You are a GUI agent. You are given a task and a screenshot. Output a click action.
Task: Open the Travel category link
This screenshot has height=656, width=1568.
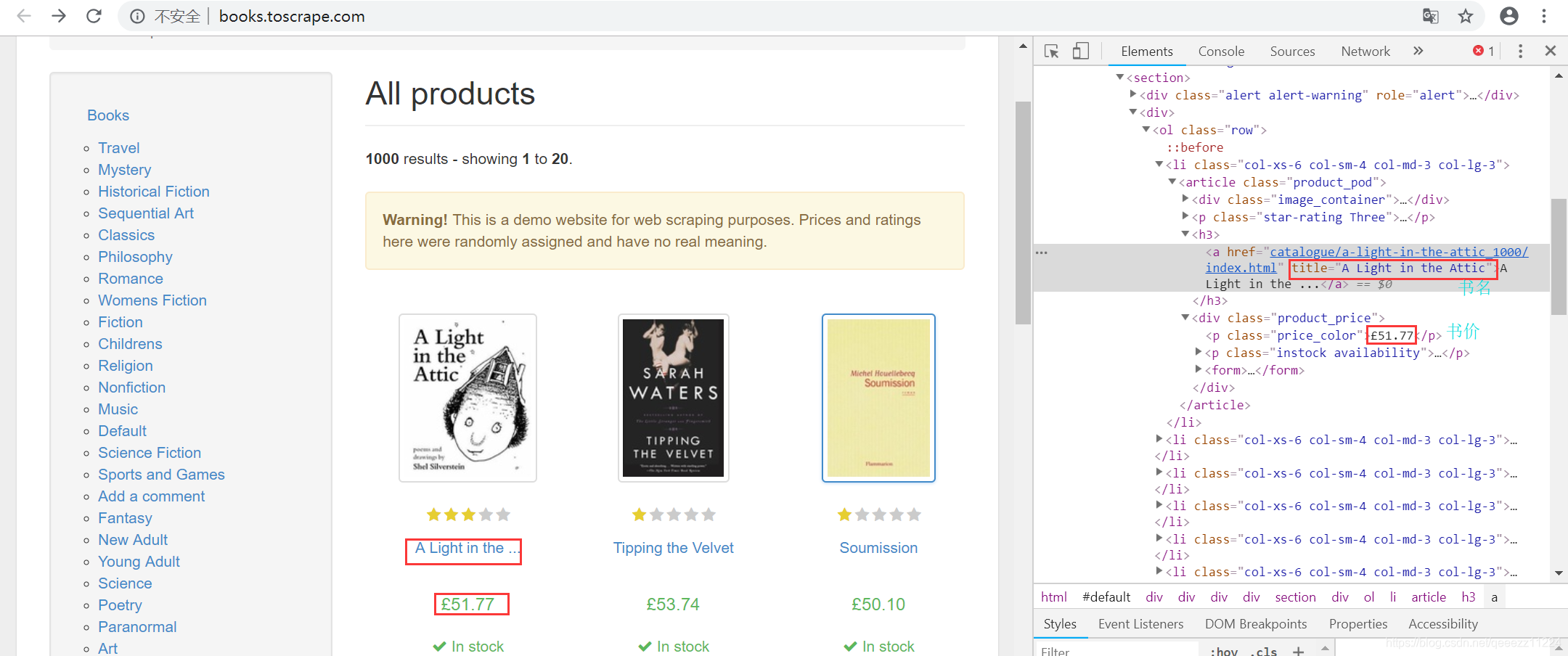[x=119, y=148]
